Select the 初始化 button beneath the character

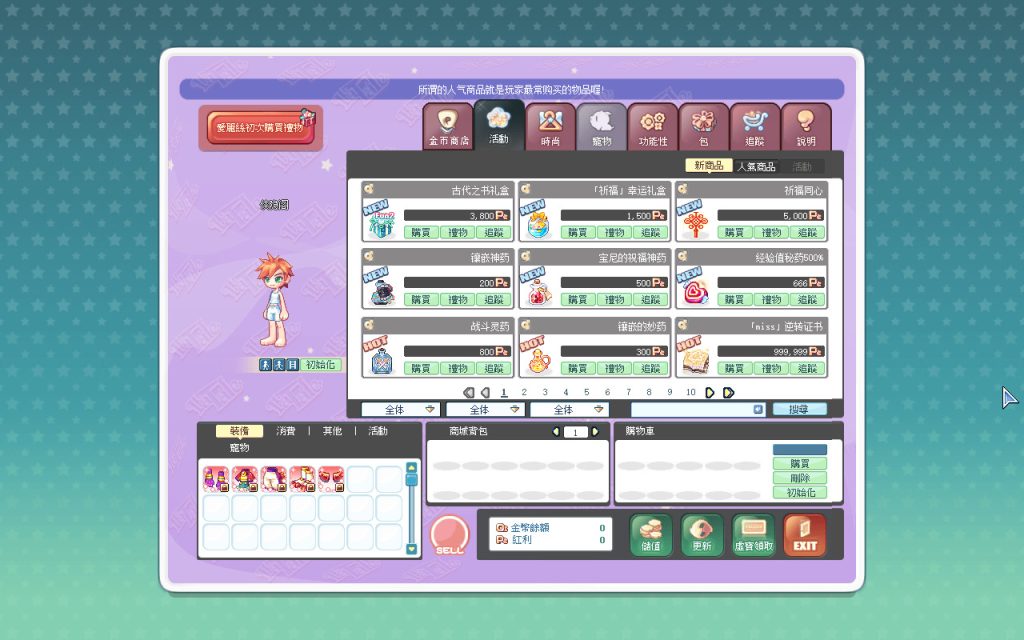point(320,364)
